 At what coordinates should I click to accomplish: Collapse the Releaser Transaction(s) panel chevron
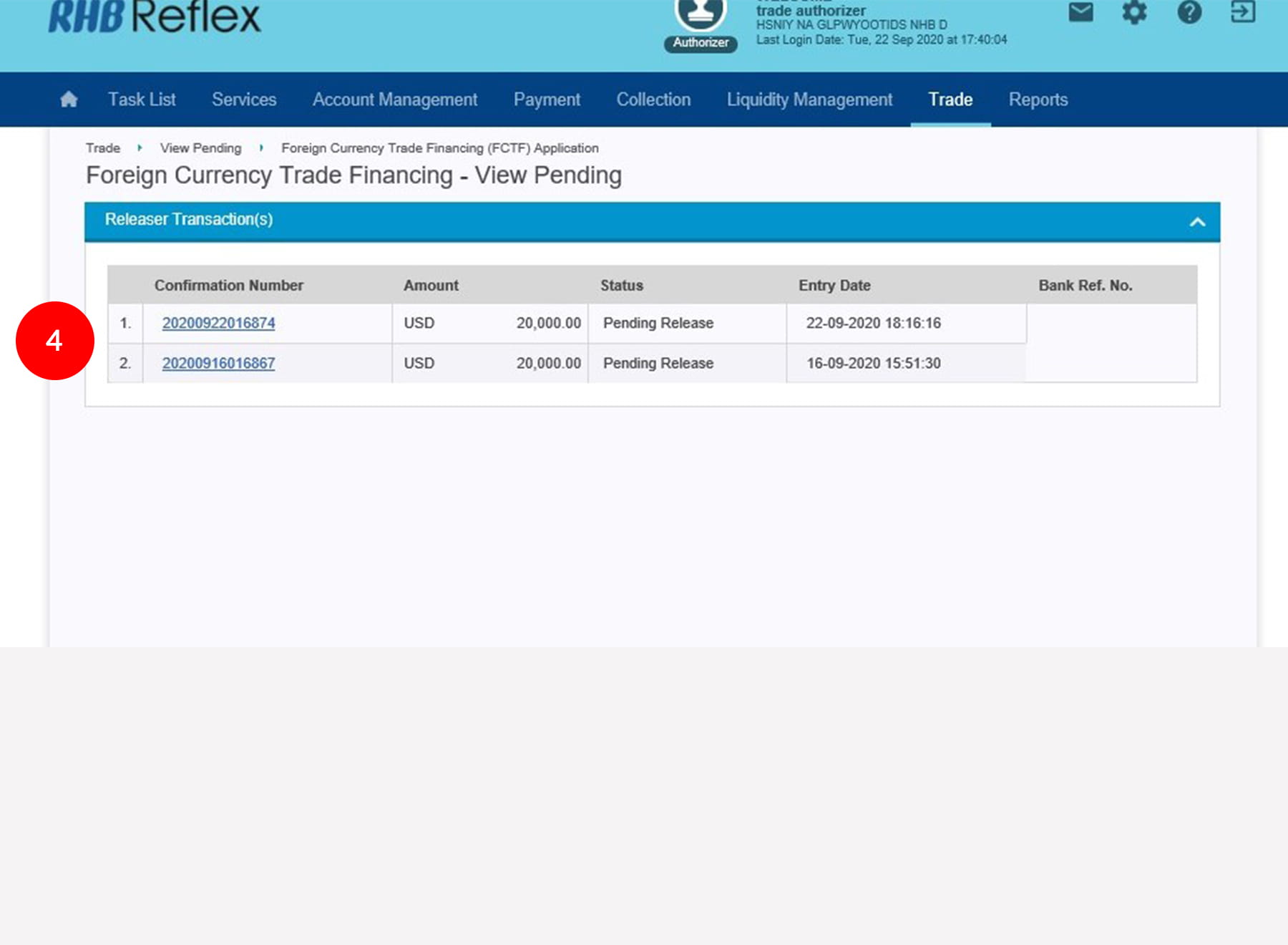click(1197, 222)
